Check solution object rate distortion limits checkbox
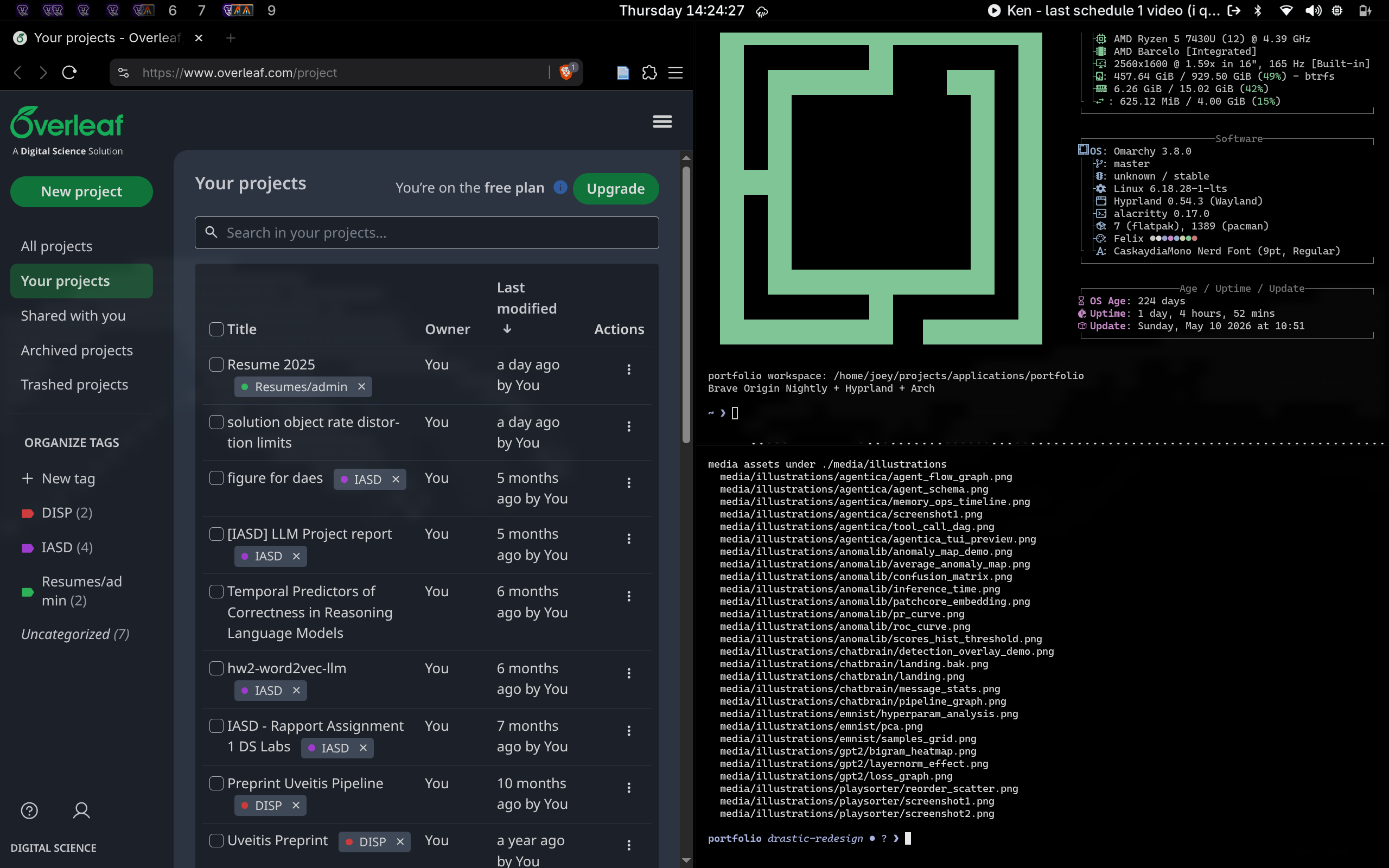The width and height of the screenshot is (1389, 868). click(216, 422)
